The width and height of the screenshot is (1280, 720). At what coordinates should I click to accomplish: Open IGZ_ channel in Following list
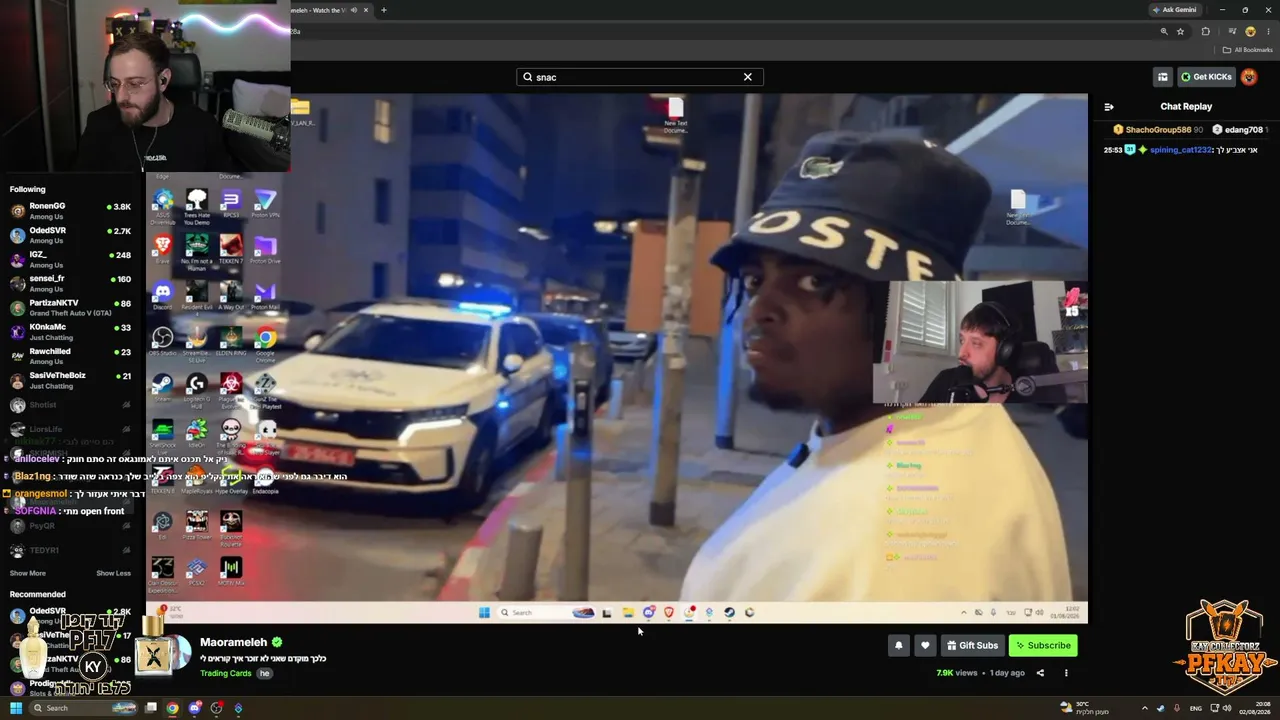pyautogui.click(x=71, y=259)
